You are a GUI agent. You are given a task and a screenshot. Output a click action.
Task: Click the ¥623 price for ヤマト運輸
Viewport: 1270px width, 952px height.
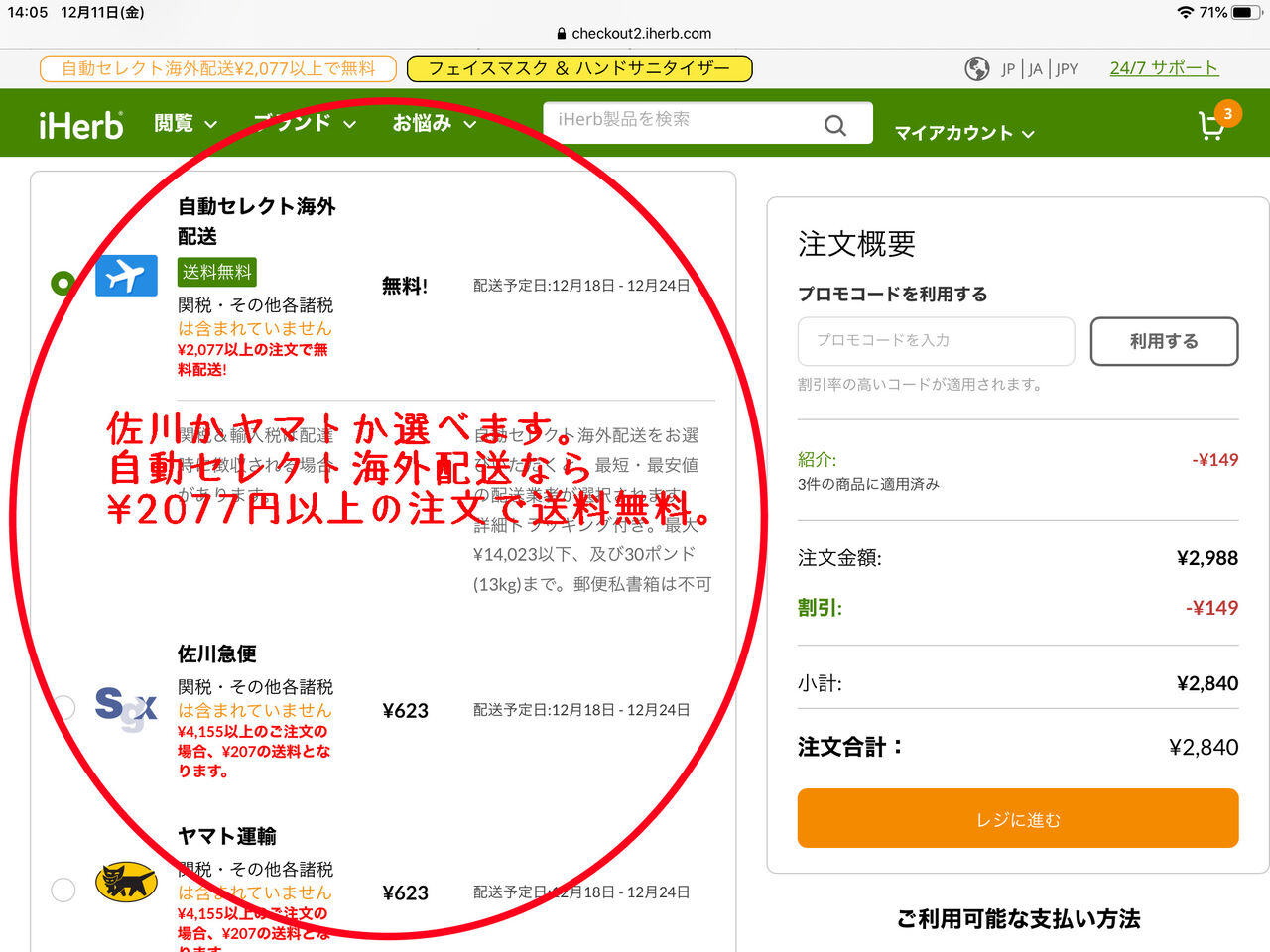coord(406,893)
